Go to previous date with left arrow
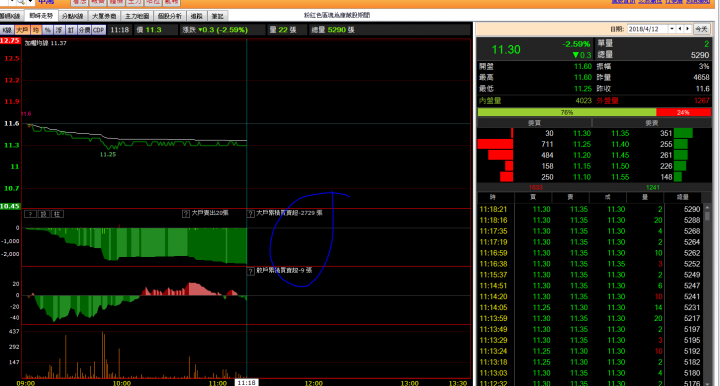This screenshot has width=720, height=386. 680,29
